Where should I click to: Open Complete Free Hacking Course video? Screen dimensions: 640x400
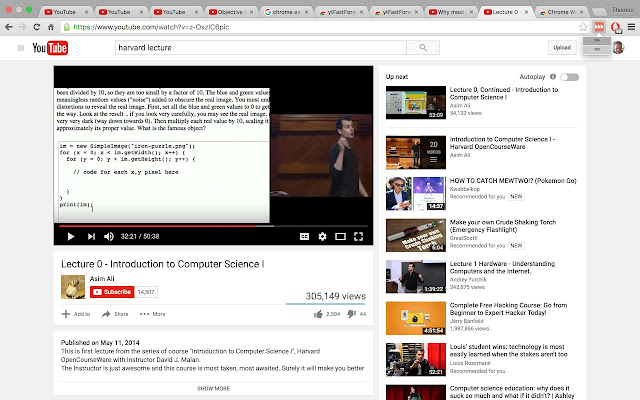tap(508, 309)
